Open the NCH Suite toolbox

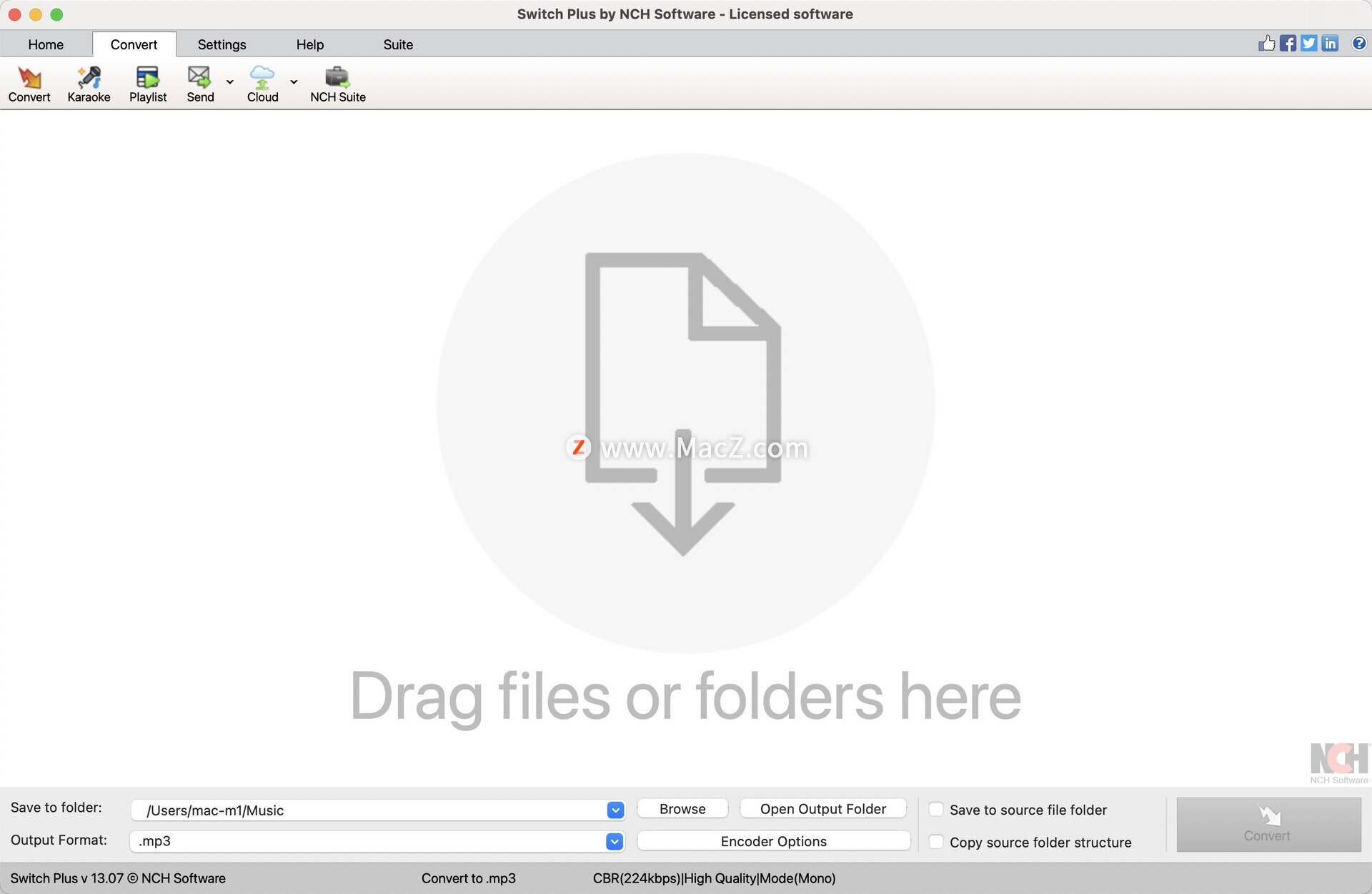coord(337,84)
